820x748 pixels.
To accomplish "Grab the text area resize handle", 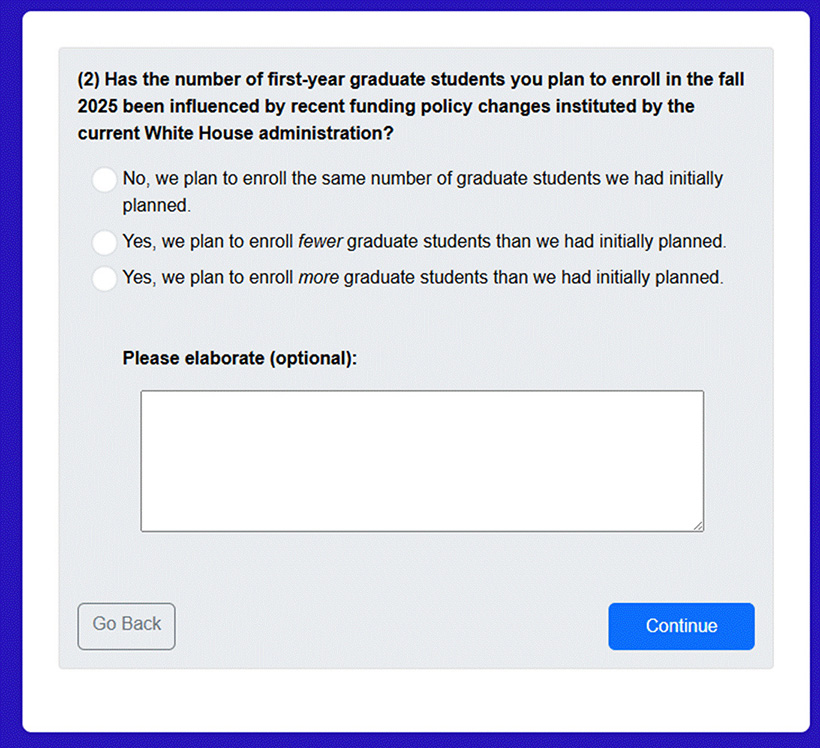I will (698, 525).
